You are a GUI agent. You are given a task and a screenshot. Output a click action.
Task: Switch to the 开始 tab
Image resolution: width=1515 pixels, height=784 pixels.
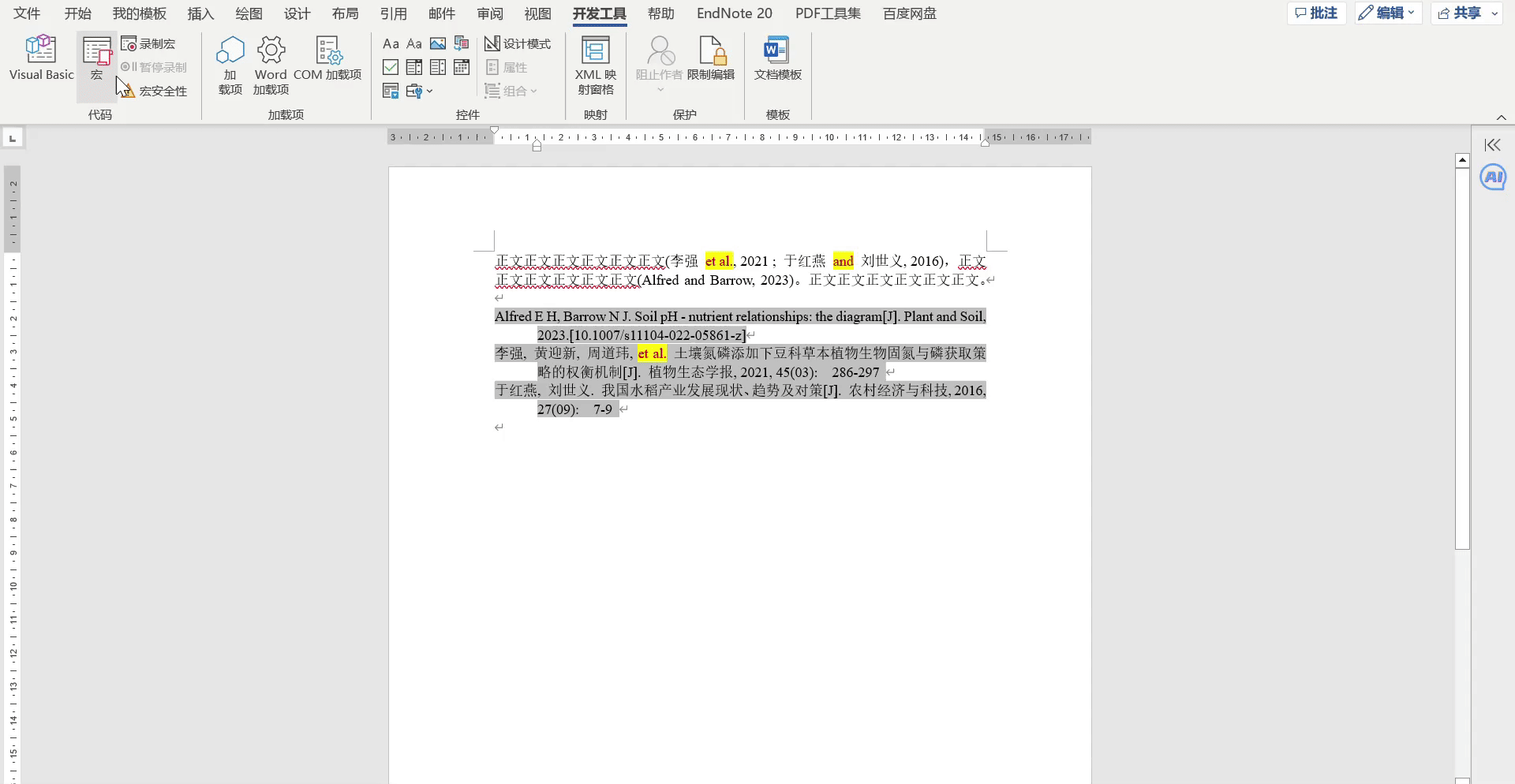click(77, 13)
